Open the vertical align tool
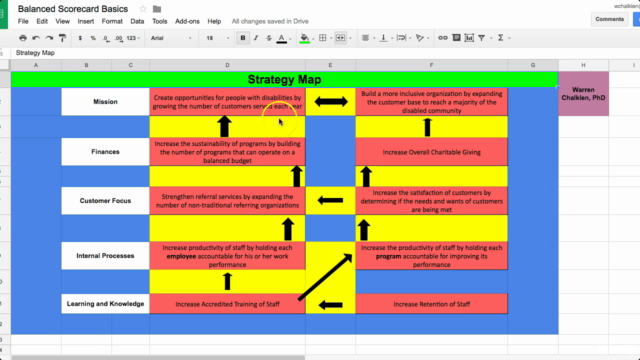 [x=383, y=38]
